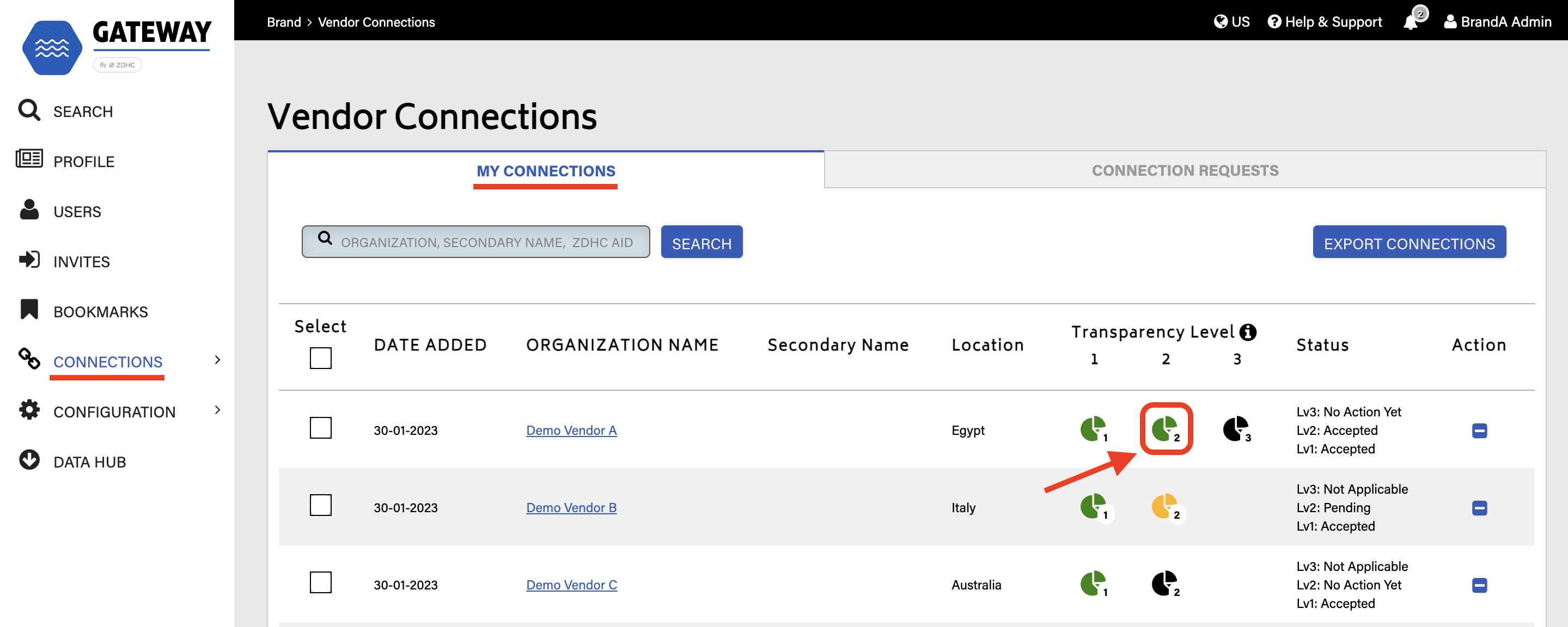Open the Demo Vendor B link
Image resolution: width=1568 pixels, height=627 pixels.
click(571, 507)
